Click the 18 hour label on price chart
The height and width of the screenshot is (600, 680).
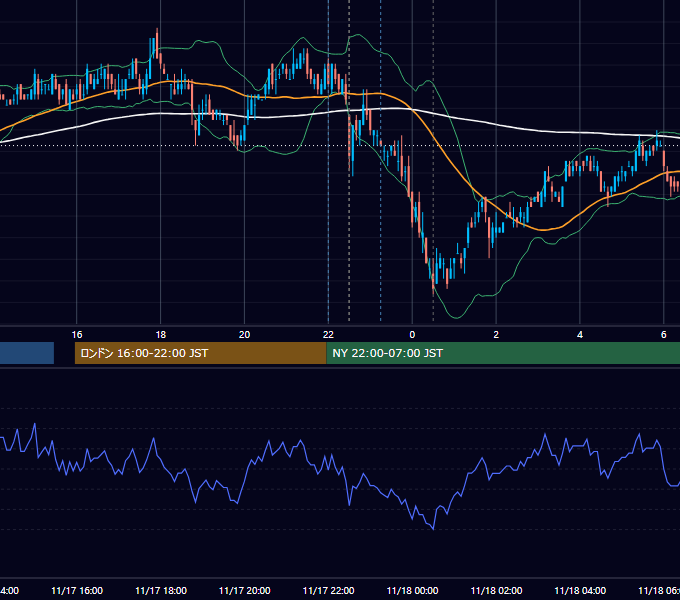tap(160, 335)
